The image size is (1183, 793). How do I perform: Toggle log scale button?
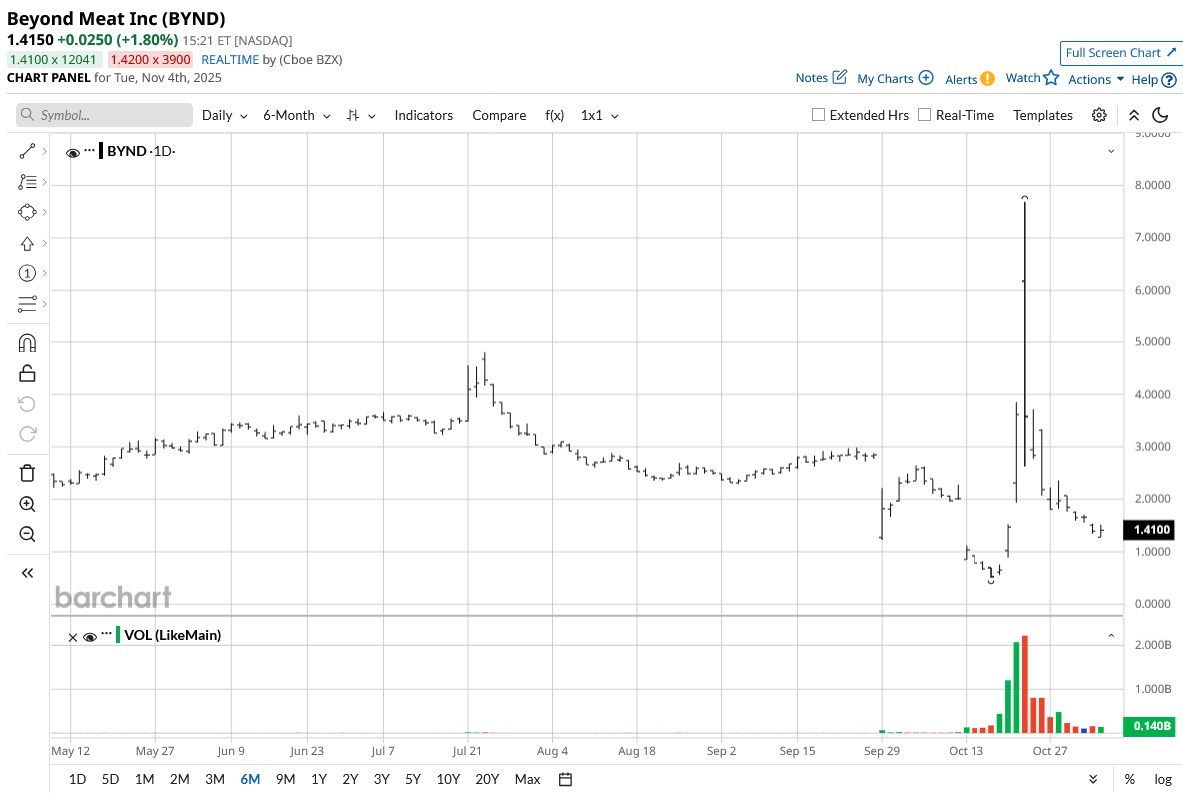(1163, 779)
